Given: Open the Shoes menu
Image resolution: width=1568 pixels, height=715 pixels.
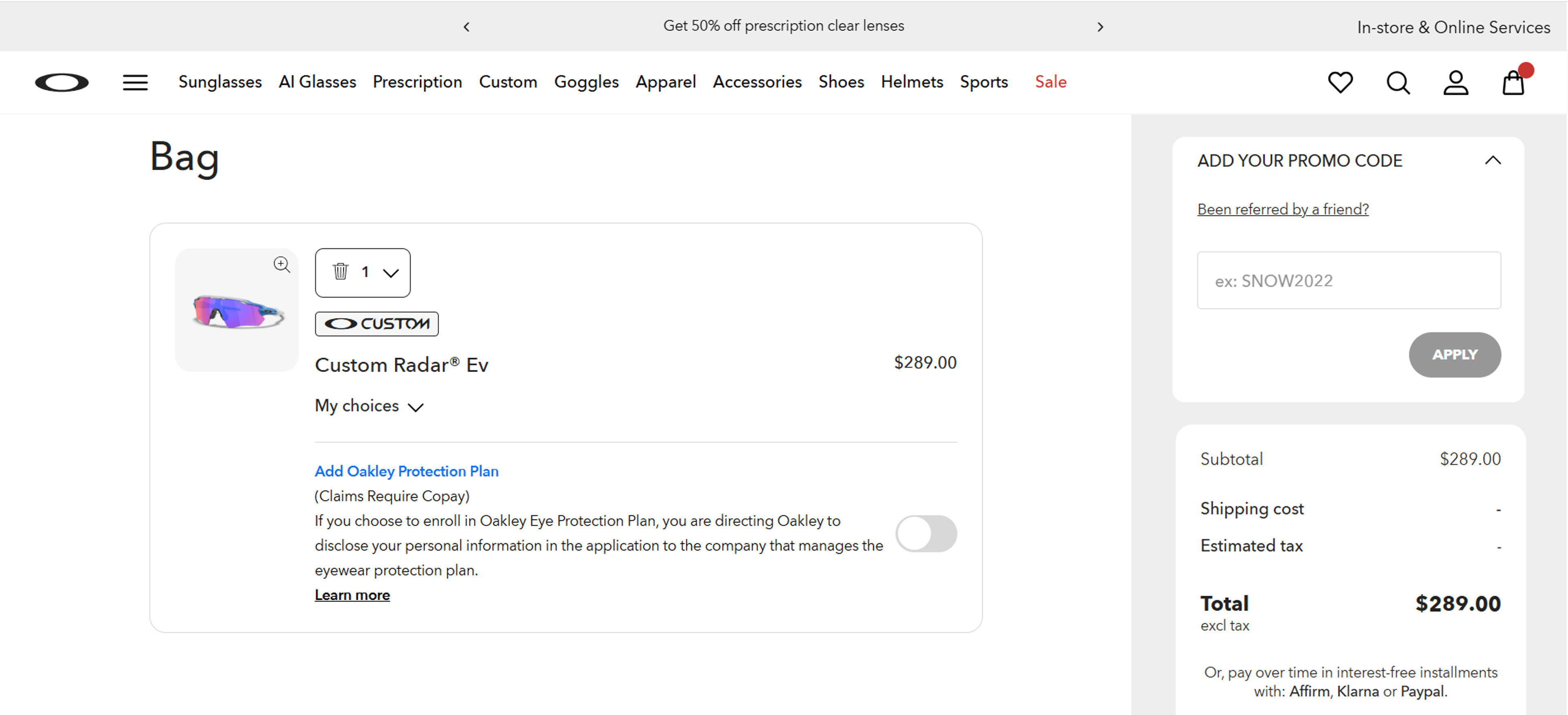Looking at the screenshot, I should [841, 82].
